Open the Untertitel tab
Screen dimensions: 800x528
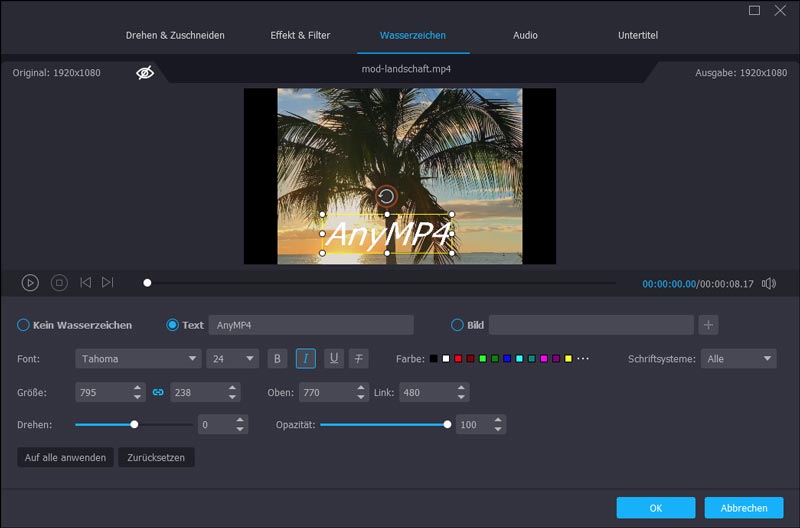(x=638, y=35)
